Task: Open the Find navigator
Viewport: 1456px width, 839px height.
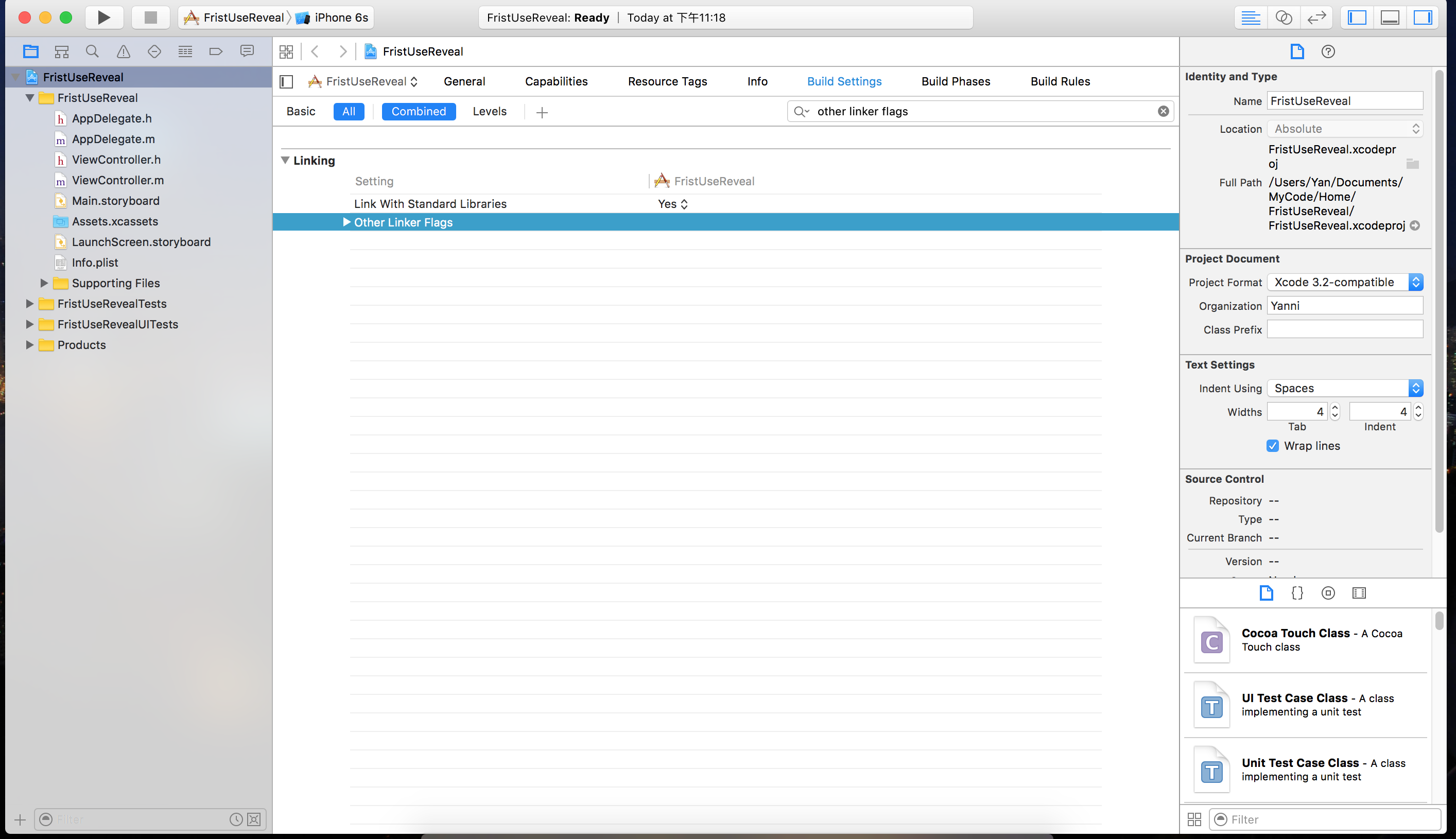Action: (92, 51)
